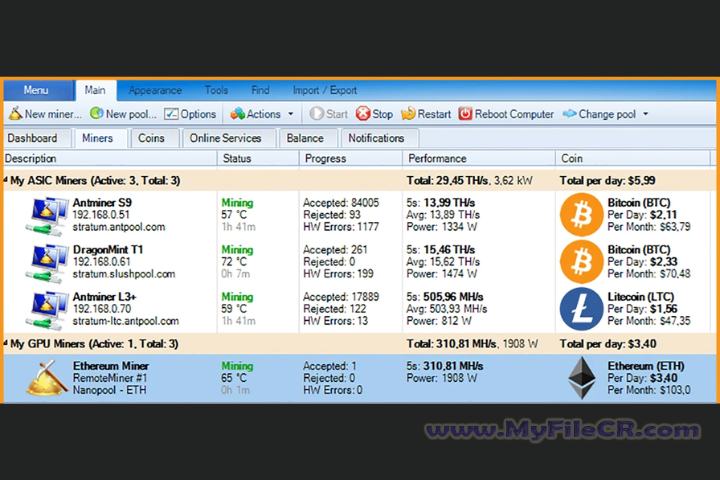Switch to the Appearance ribbon tab
The image size is (720, 480).
point(155,90)
